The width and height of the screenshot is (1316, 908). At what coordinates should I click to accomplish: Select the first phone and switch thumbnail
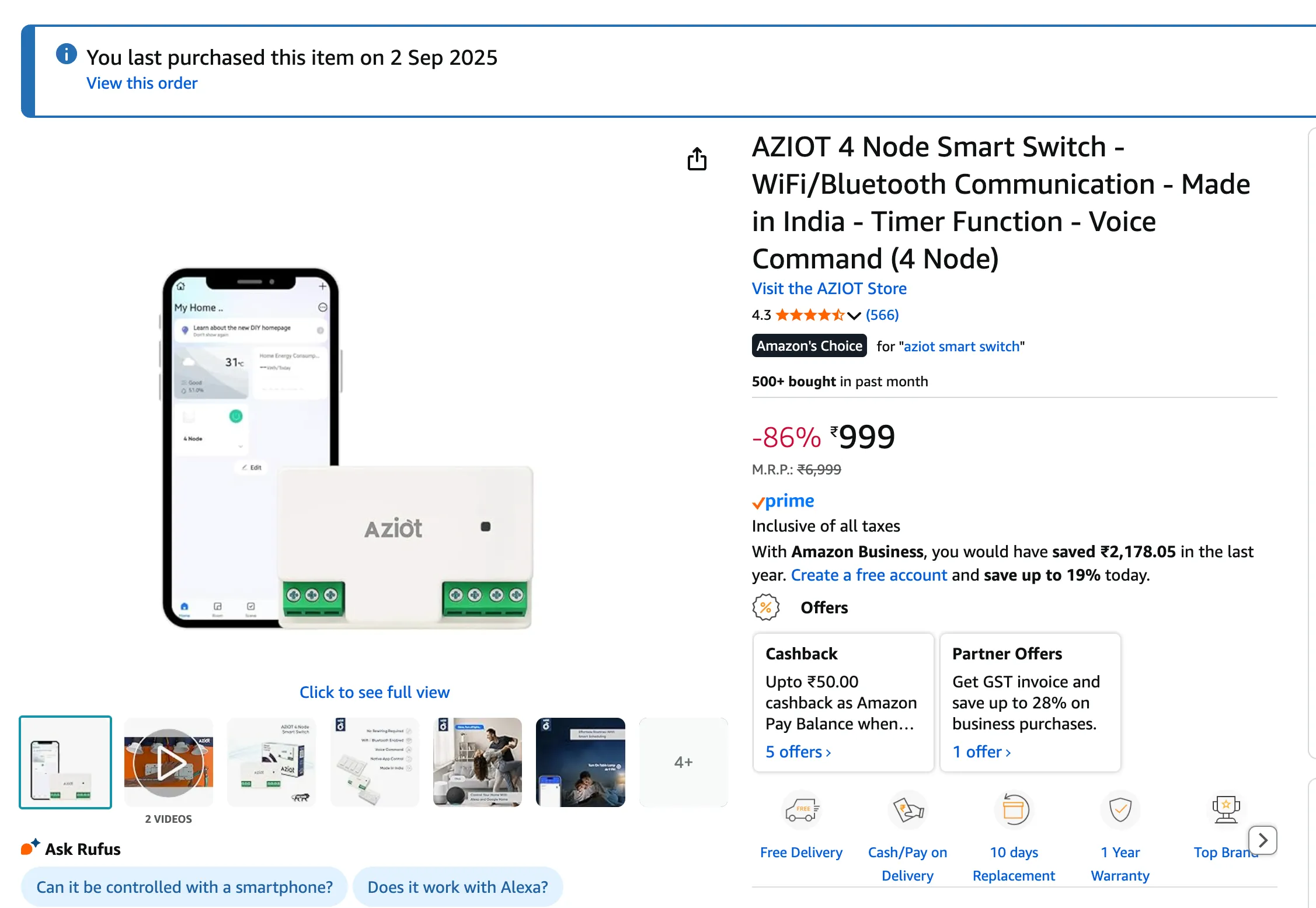point(65,762)
